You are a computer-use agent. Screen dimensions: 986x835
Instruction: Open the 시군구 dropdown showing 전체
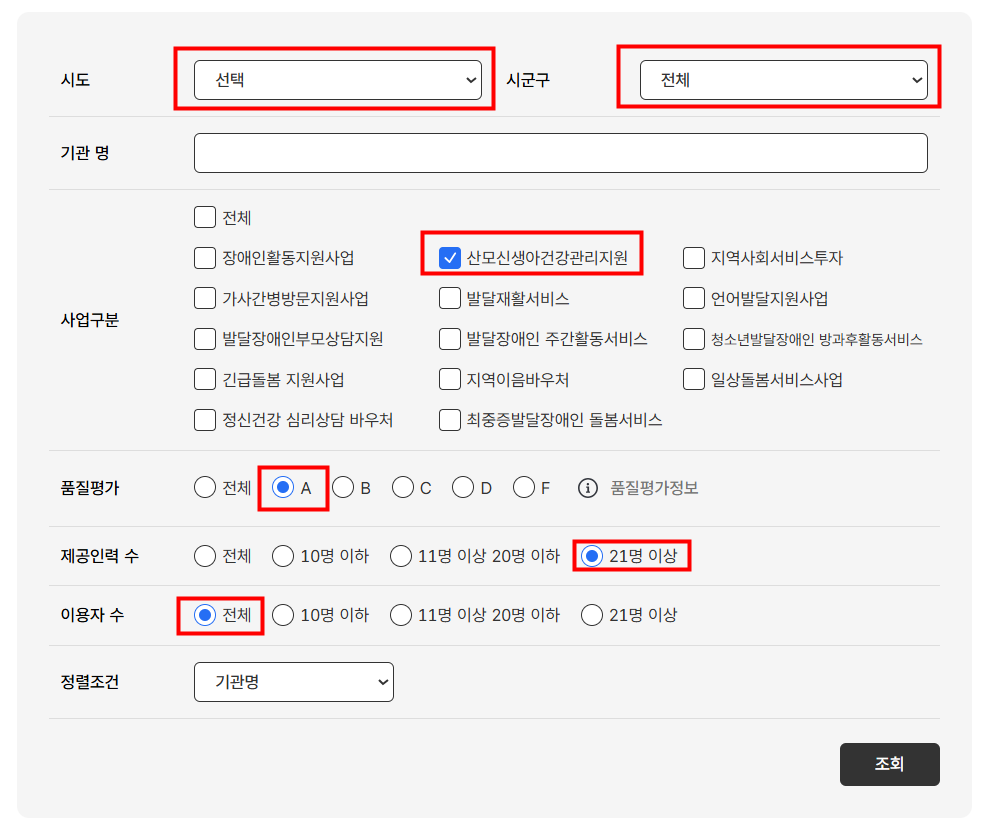click(785, 80)
